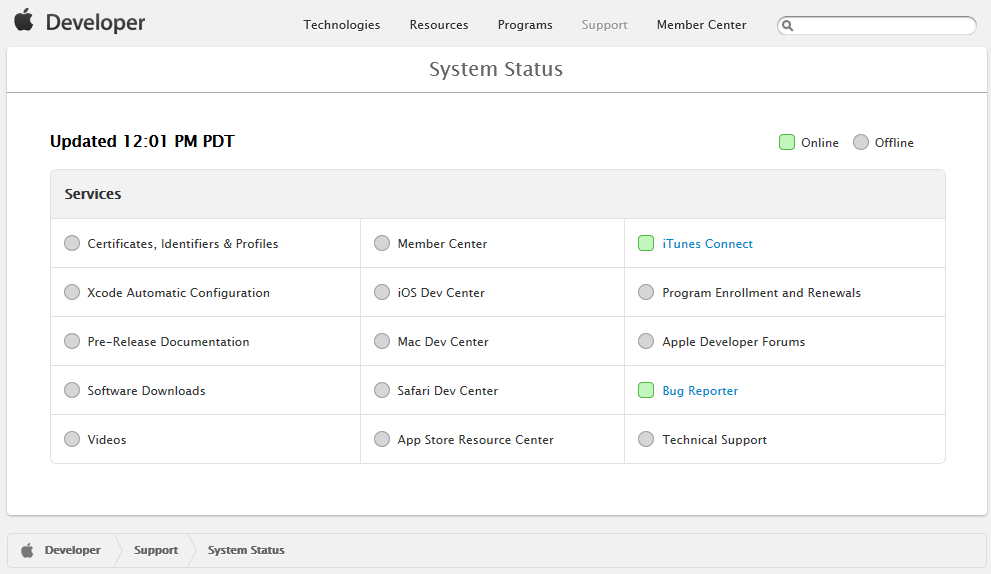Click the Online legend label
The height and width of the screenshot is (574, 991).
click(x=820, y=143)
